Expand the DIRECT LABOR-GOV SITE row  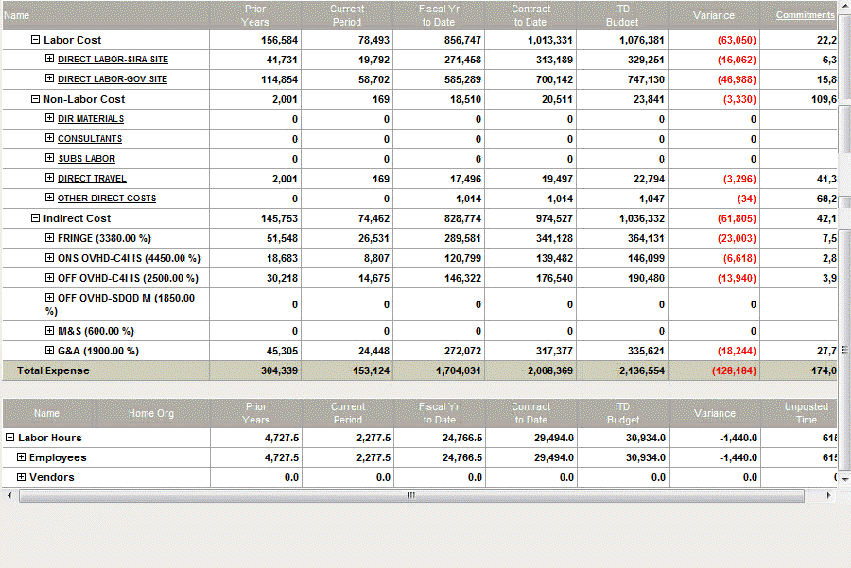point(50,79)
